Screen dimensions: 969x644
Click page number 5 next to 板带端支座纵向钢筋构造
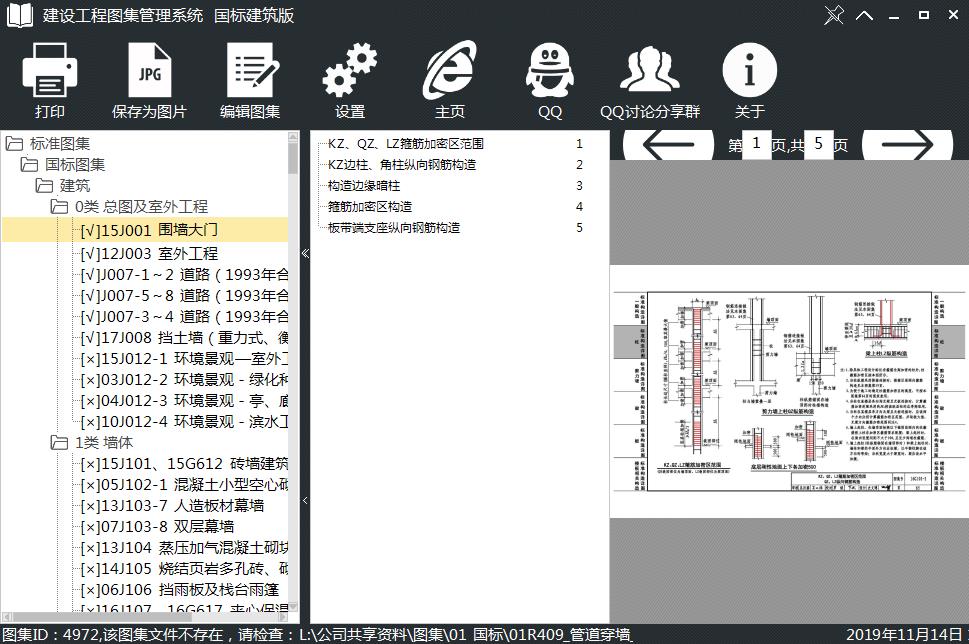tap(580, 227)
